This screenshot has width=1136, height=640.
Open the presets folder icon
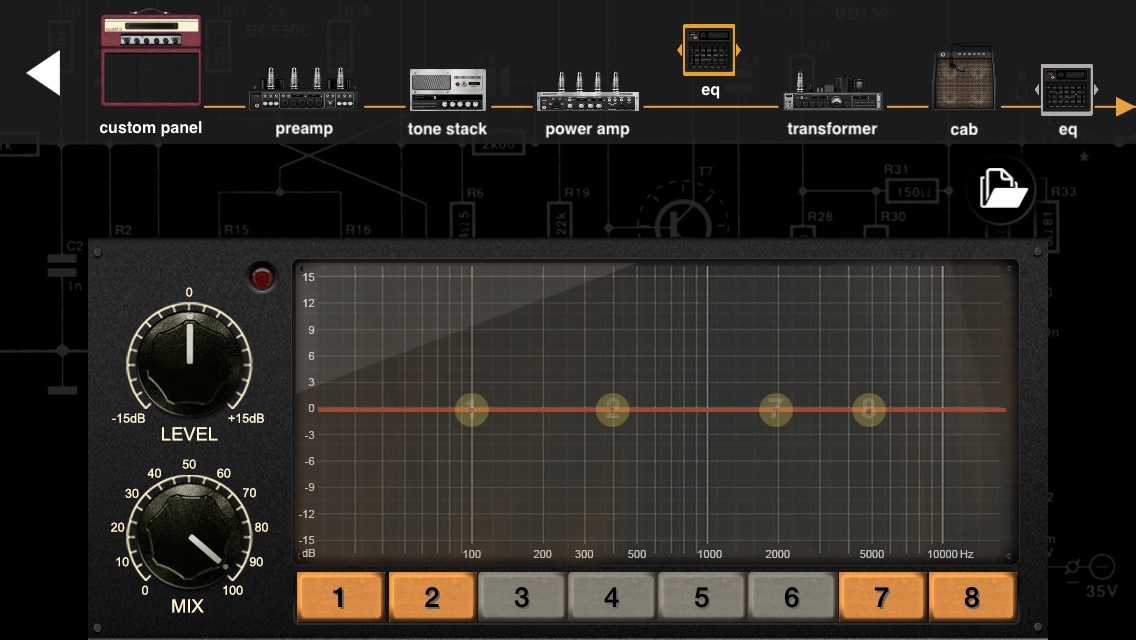[x=1001, y=189]
